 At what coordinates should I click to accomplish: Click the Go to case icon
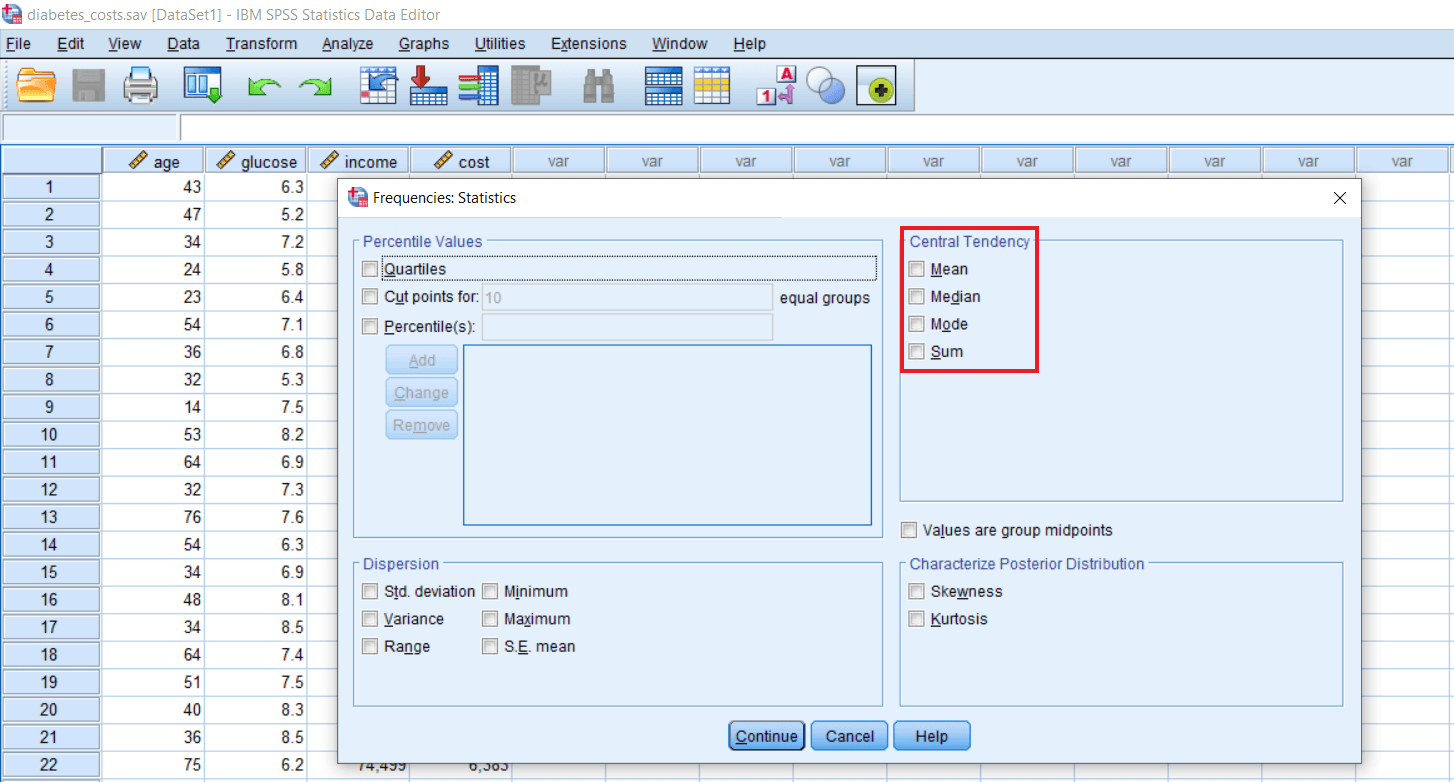(x=378, y=86)
